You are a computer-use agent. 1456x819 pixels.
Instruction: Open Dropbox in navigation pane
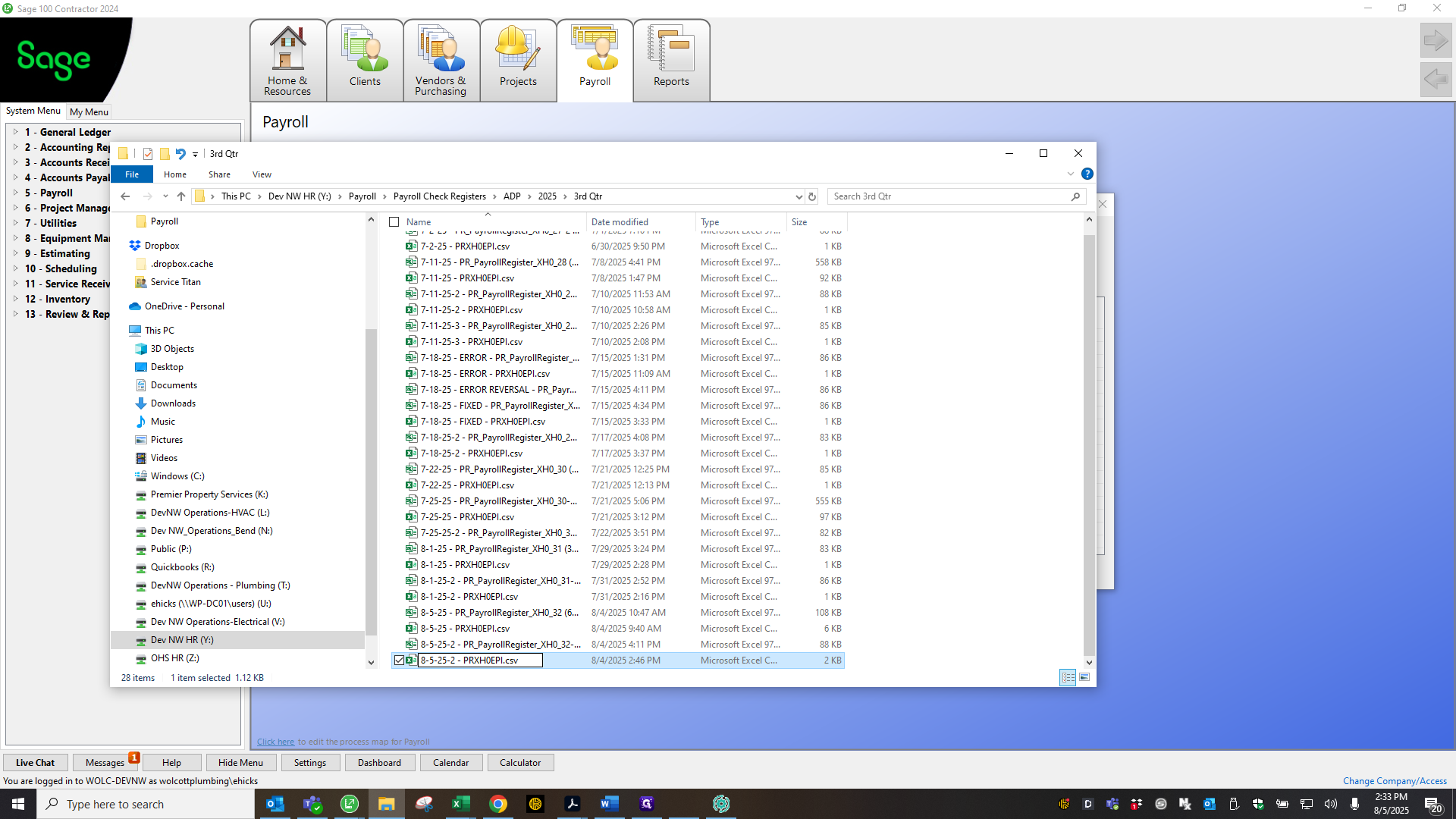point(162,246)
